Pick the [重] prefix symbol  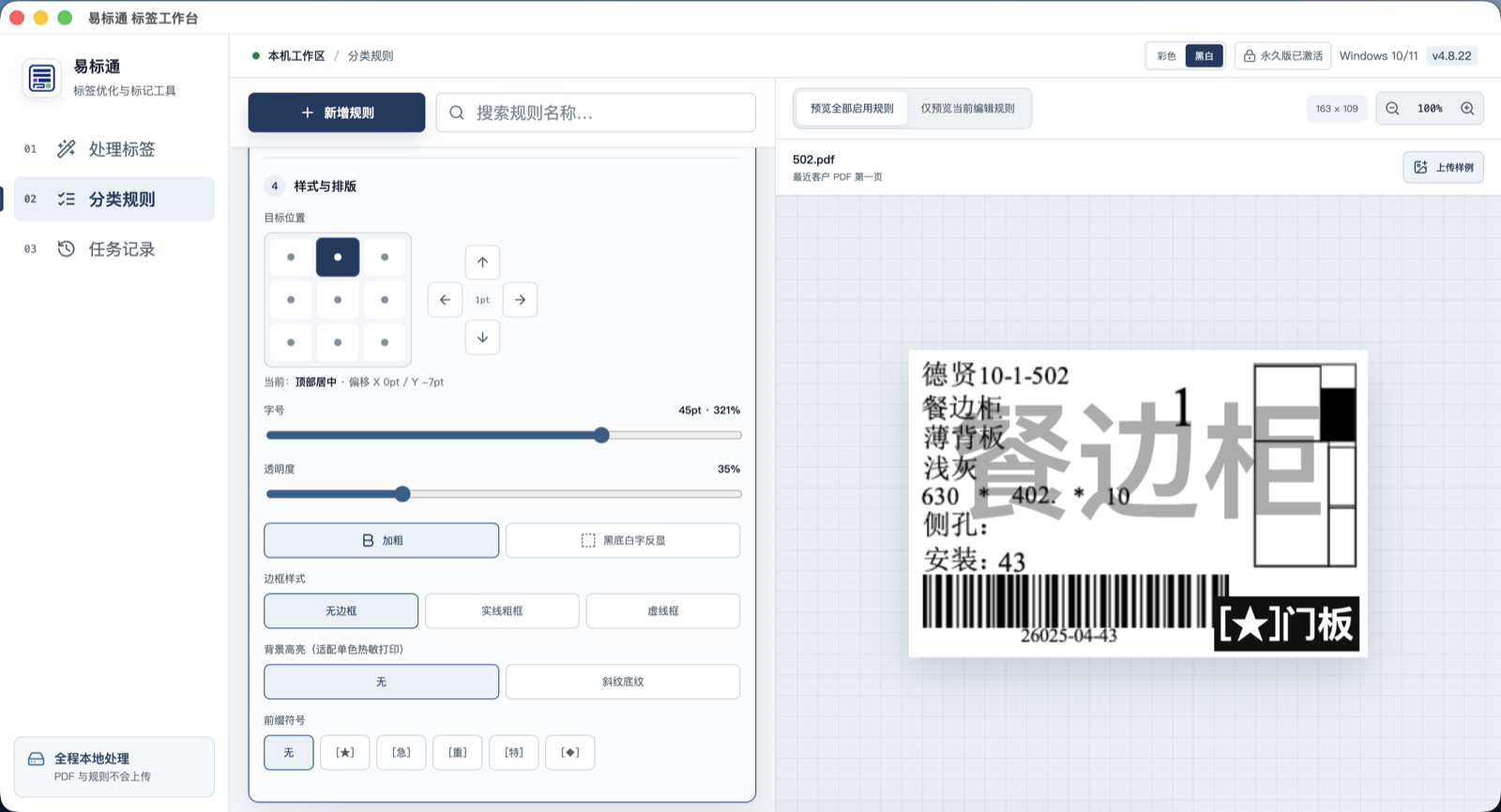point(458,752)
